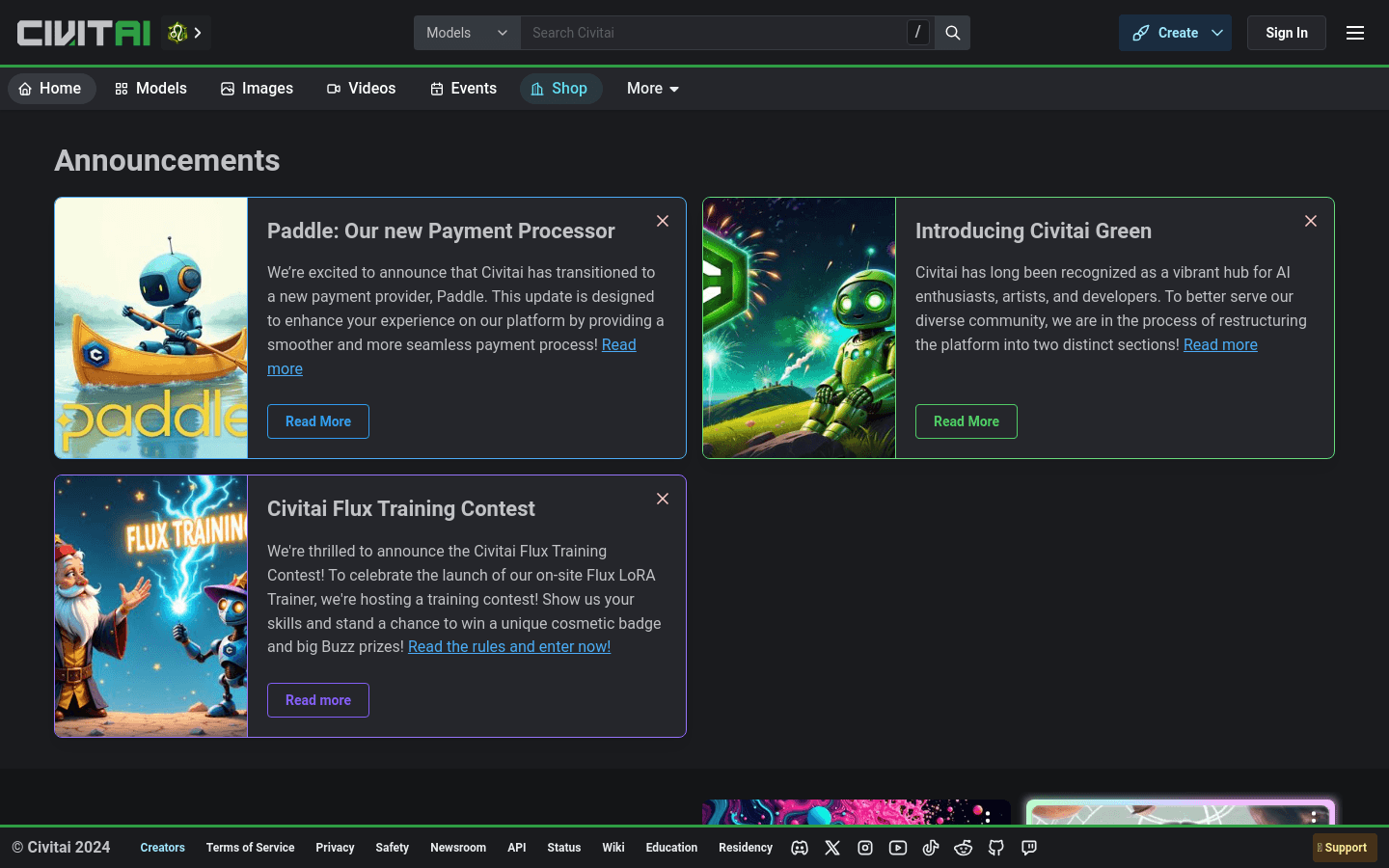Open the X (Twitter) footer icon

coord(832,848)
